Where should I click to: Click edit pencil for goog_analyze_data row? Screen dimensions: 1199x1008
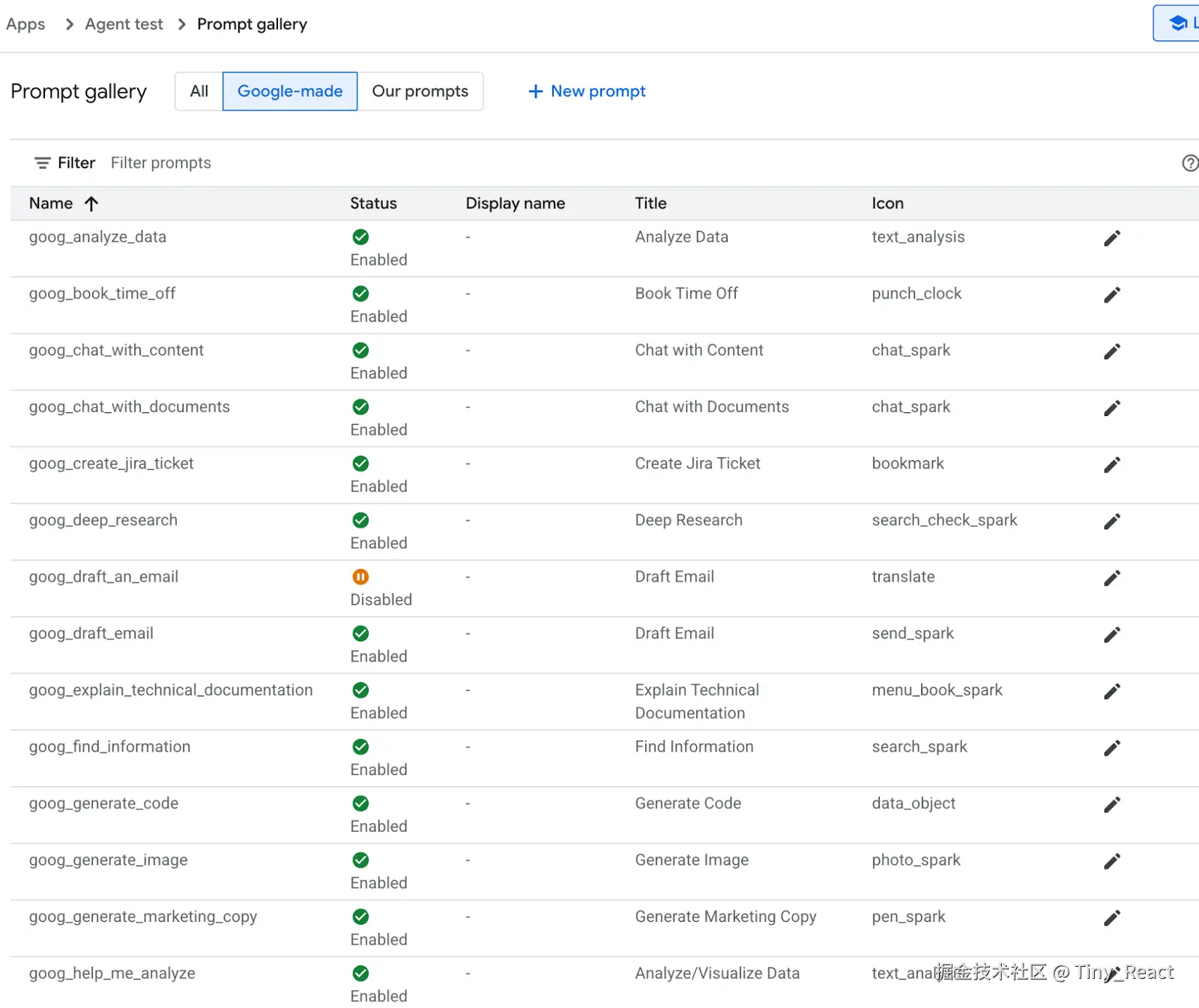tap(1112, 238)
